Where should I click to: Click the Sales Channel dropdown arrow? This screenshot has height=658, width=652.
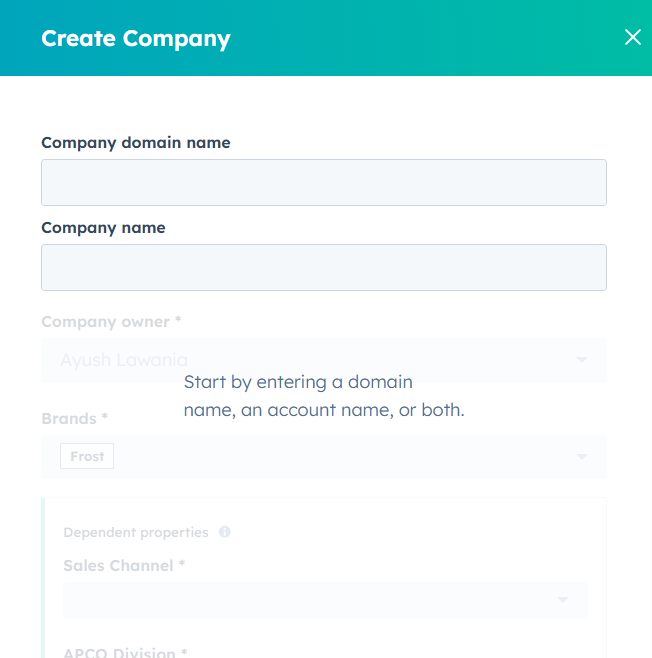click(562, 600)
